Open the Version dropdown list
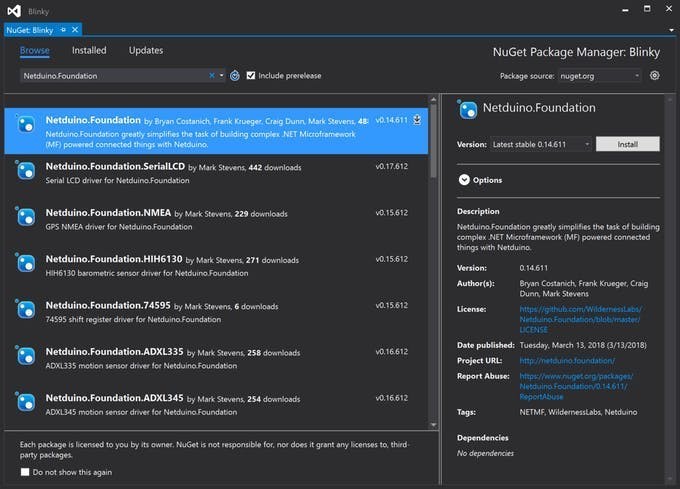680x489 pixels. (x=540, y=144)
